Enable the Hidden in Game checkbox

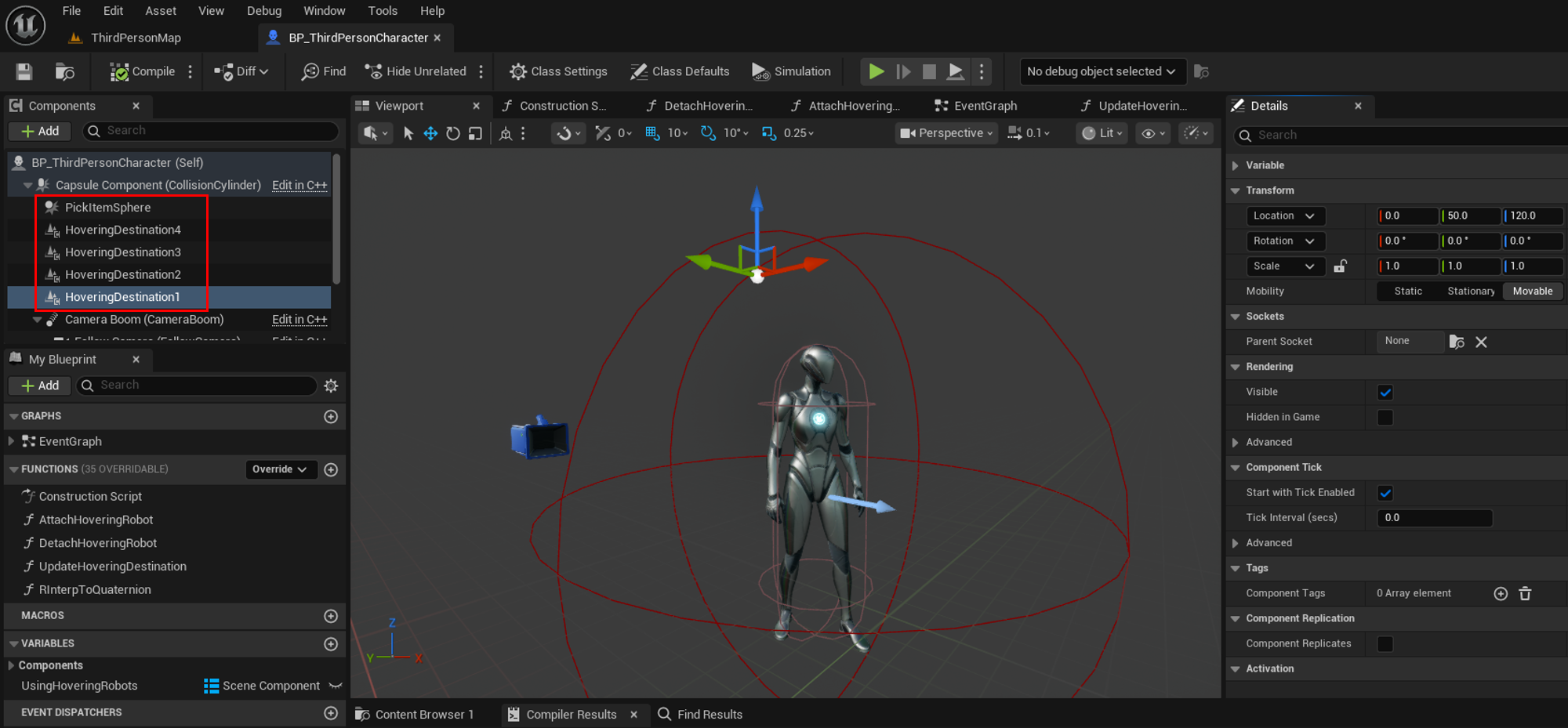(1385, 417)
